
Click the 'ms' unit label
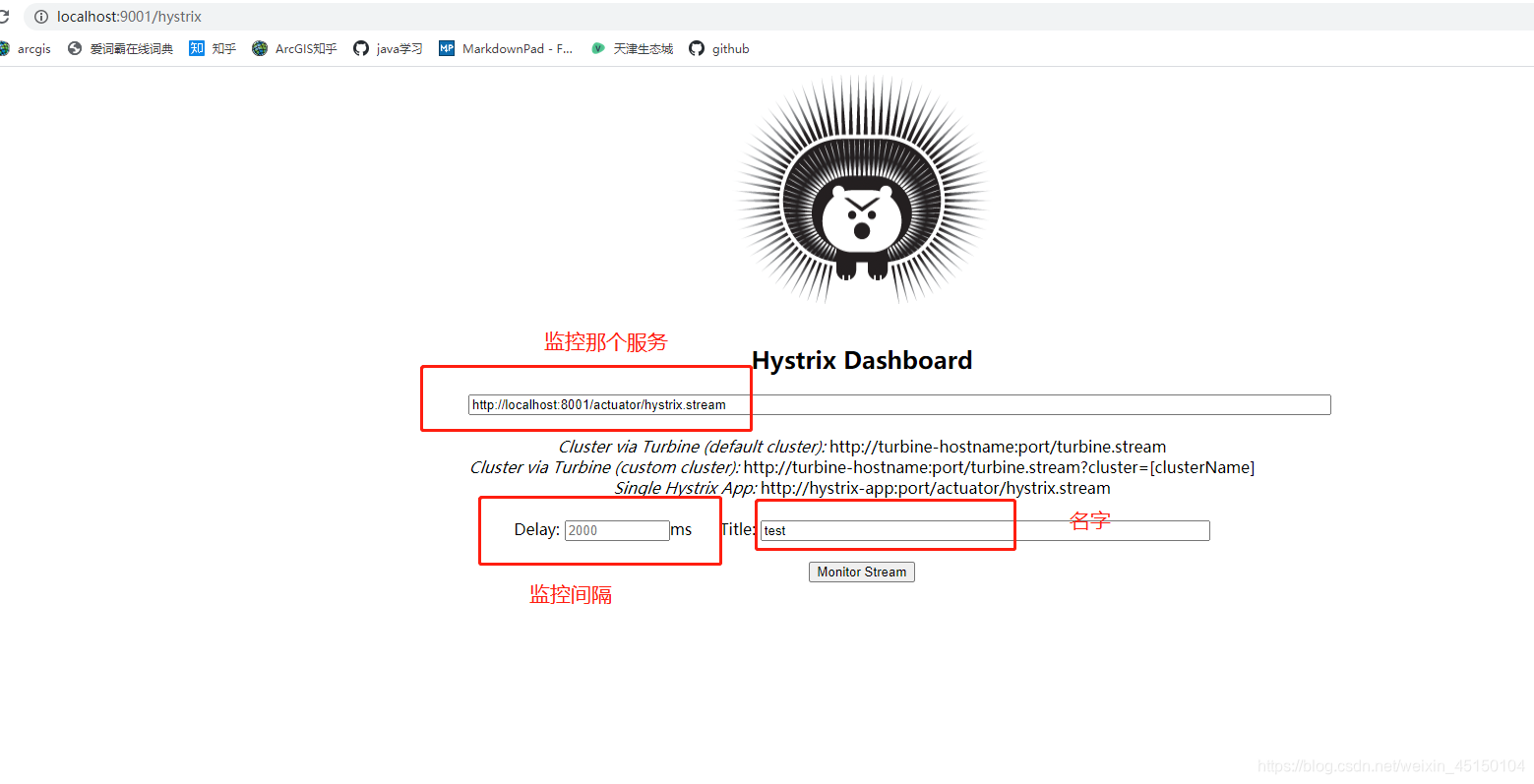click(681, 529)
